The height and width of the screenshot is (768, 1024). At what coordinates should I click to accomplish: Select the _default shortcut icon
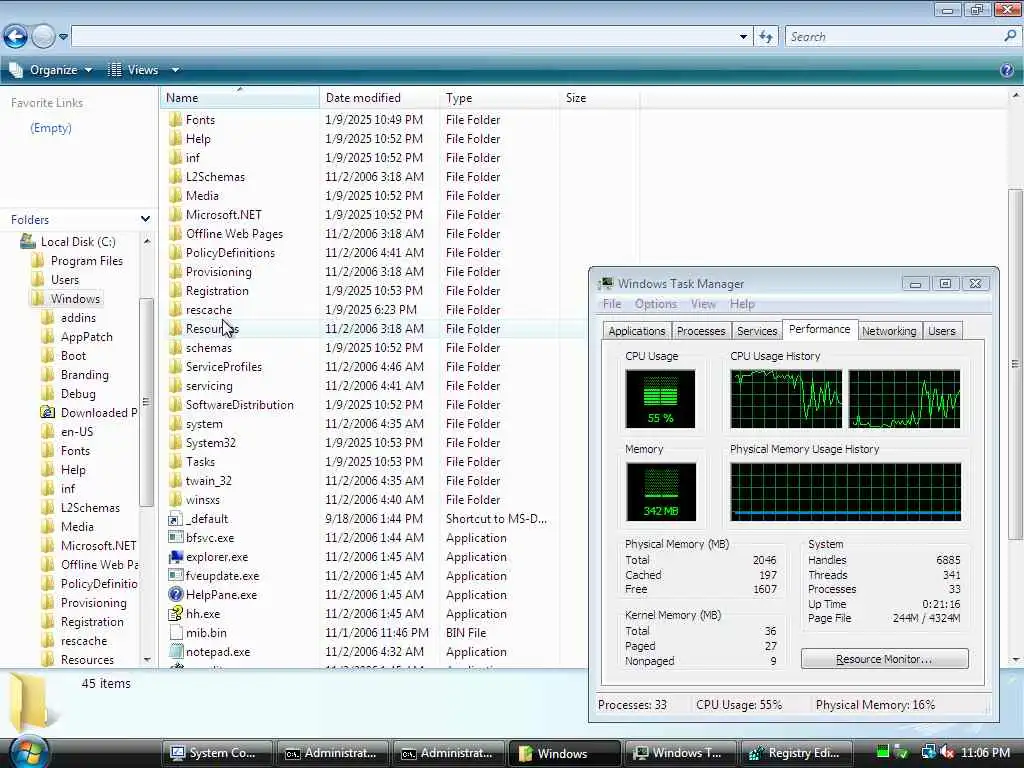(175, 519)
